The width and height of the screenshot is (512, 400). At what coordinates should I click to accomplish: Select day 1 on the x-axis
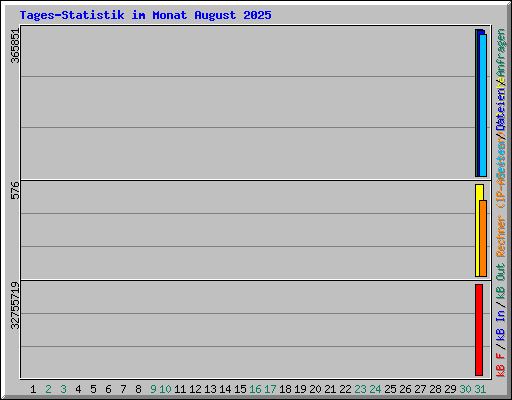[33, 389]
